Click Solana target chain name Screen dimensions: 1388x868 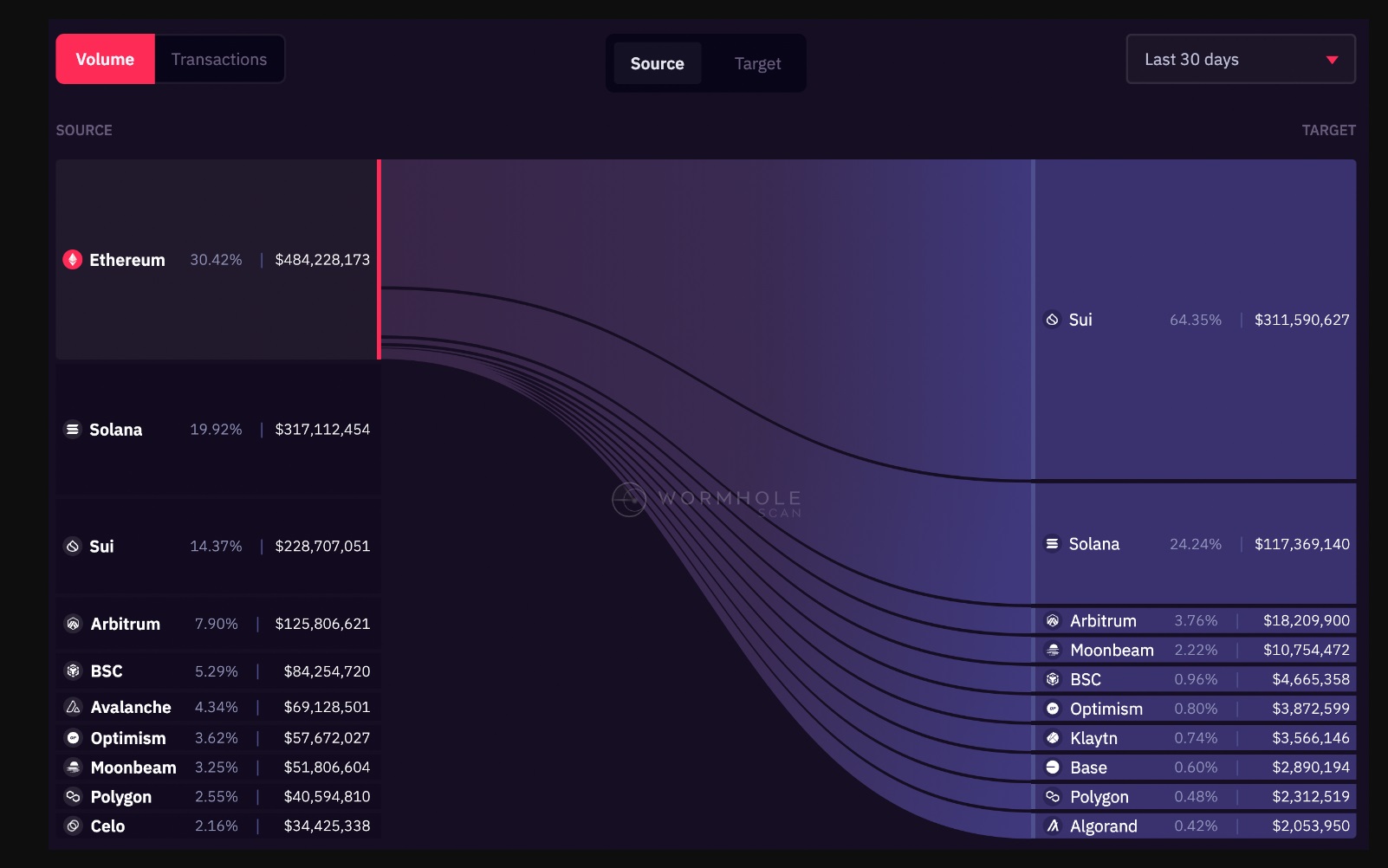tap(1094, 544)
